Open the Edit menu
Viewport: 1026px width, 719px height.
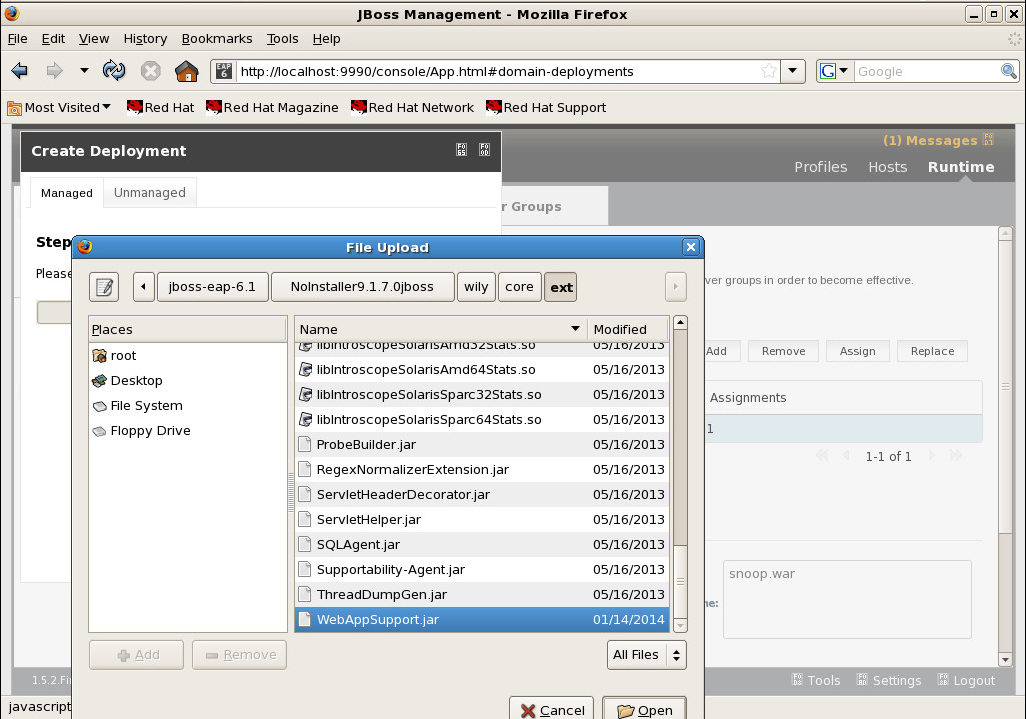click(x=53, y=39)
